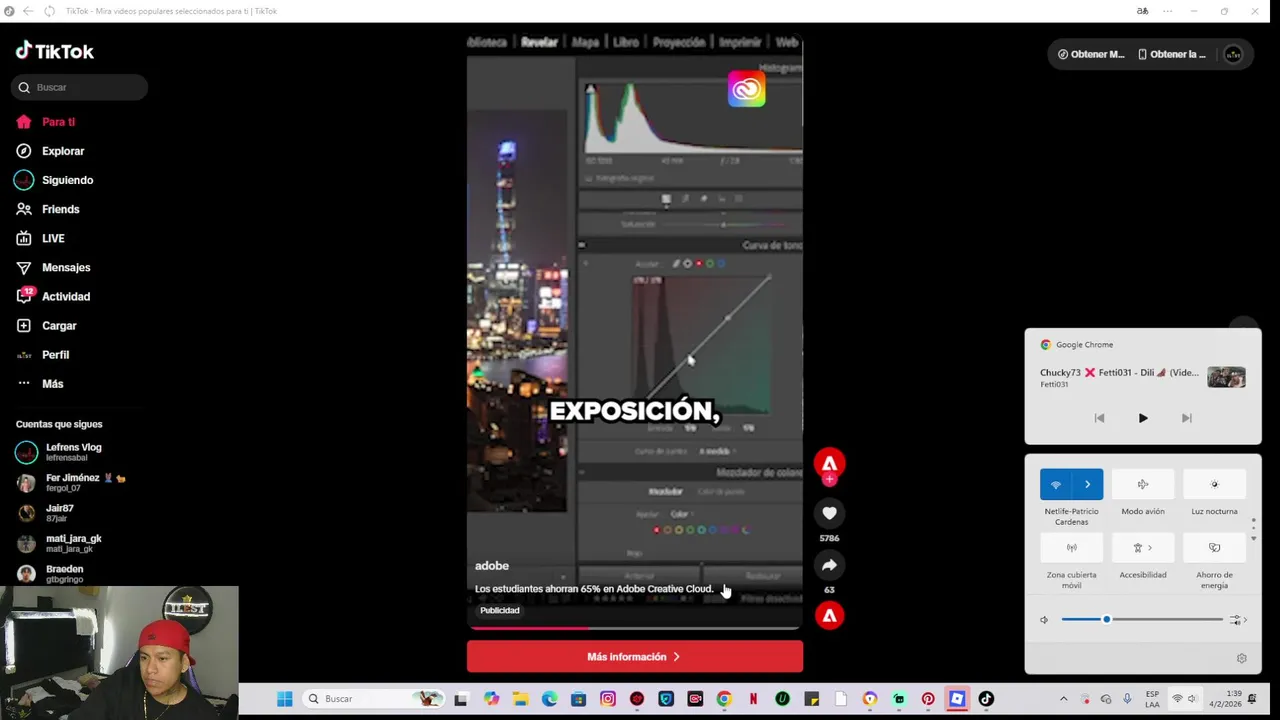
Task: Open settings gear in quick settings
Action: tap(1241, 658)
